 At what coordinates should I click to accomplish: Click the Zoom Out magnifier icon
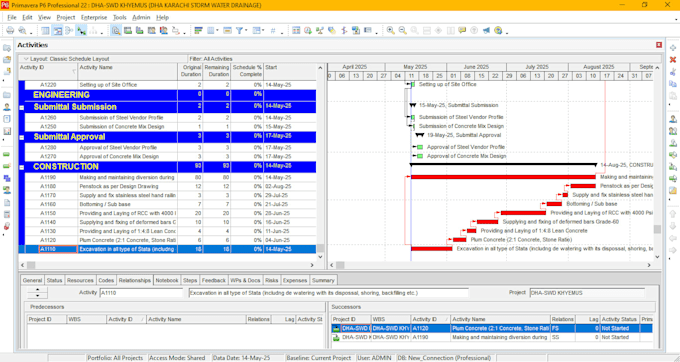coord(402,30)
